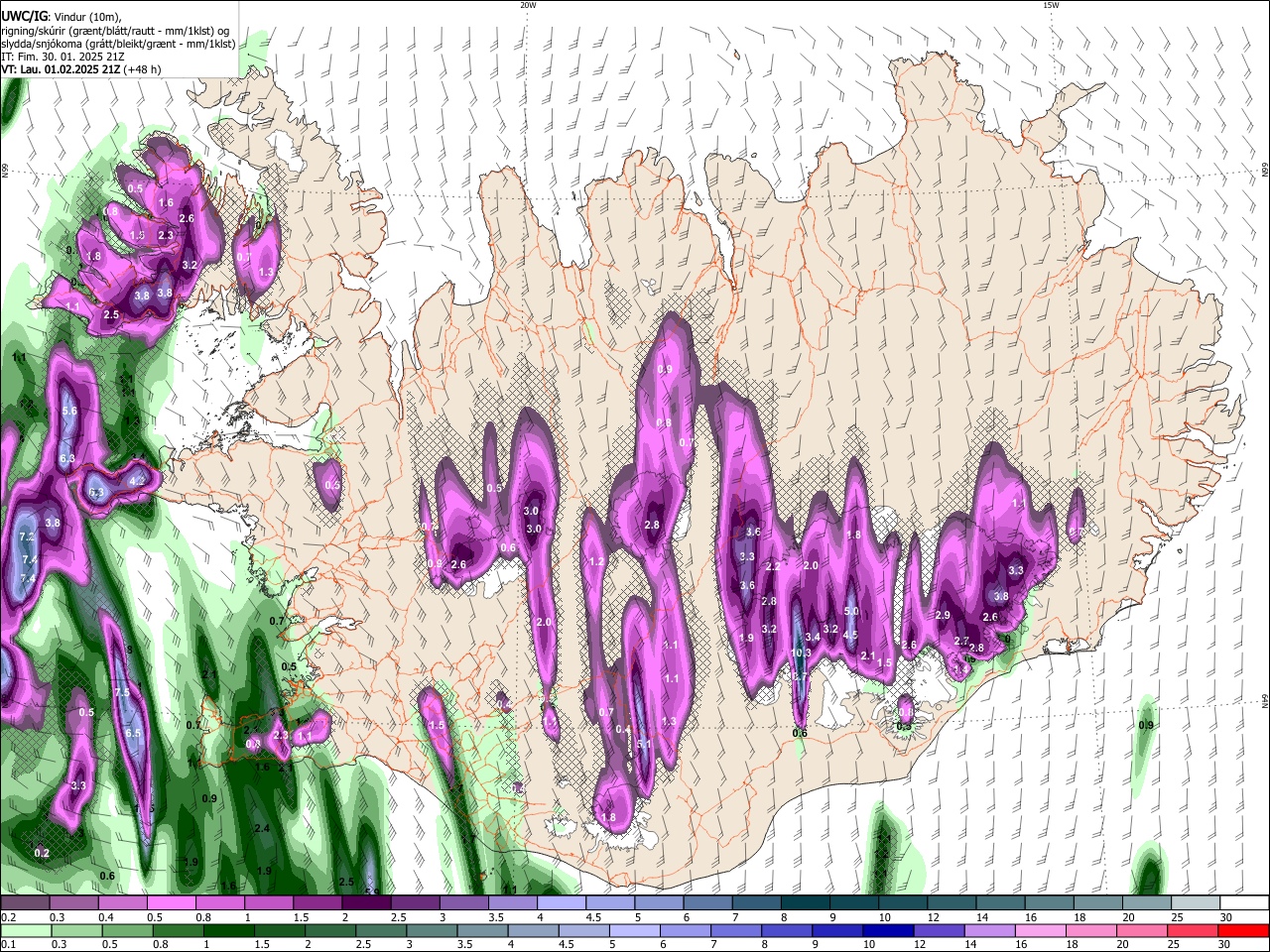
Task: Click the '1.2' snowfall value in central Iceland
Action: click(x=596, y=562)
